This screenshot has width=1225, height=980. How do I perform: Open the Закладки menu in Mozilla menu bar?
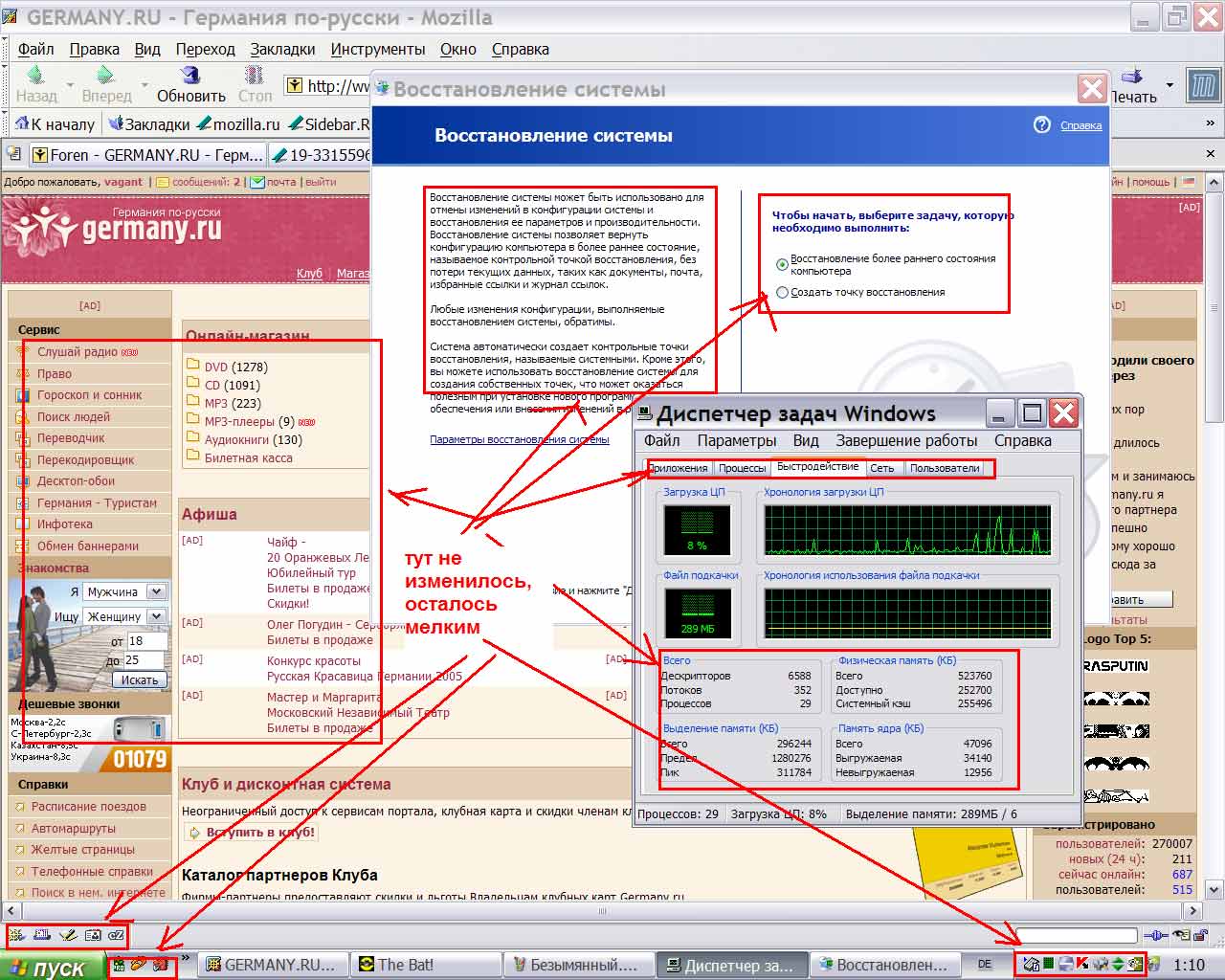282,49
